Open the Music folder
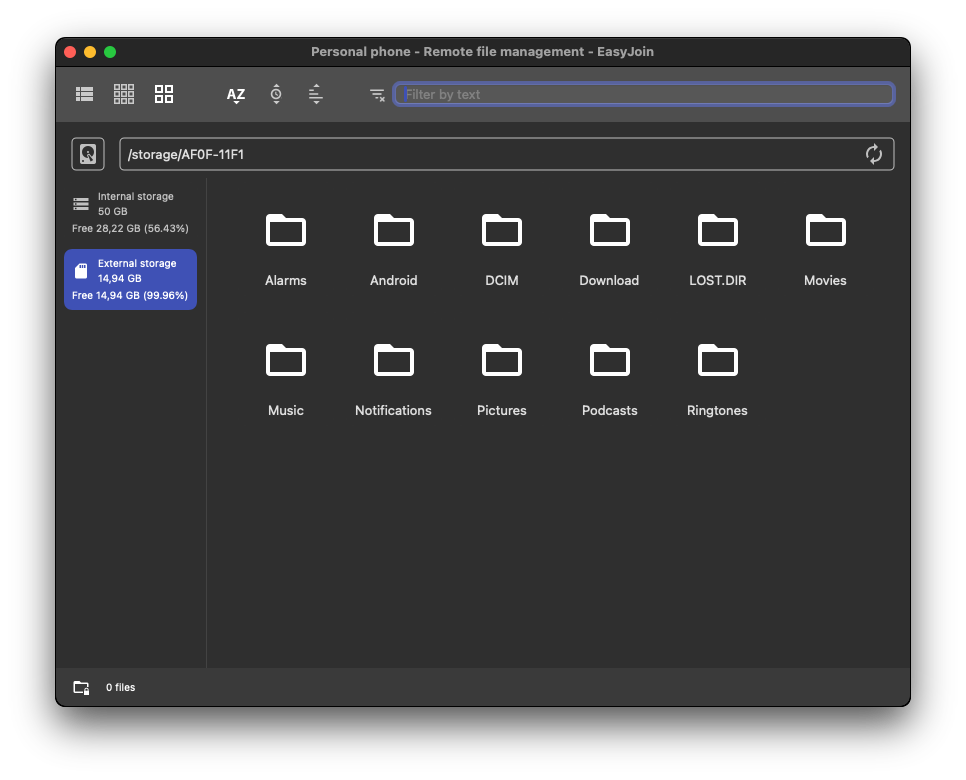 coord(286,380)
